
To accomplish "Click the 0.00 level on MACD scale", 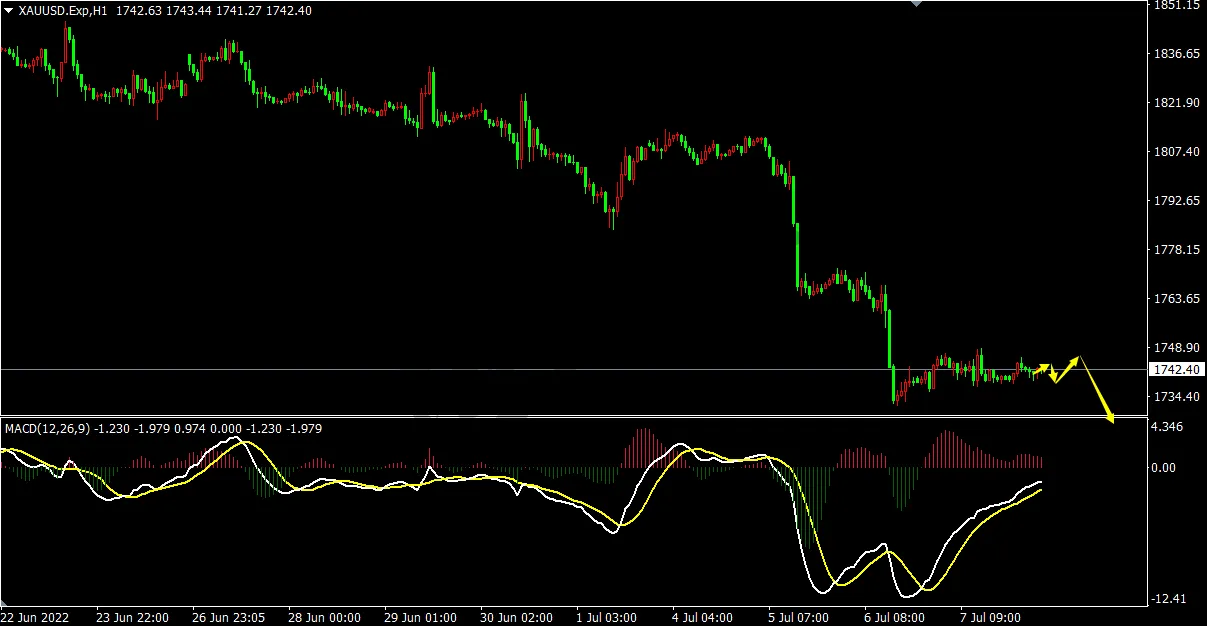I will coord(1165,467).
